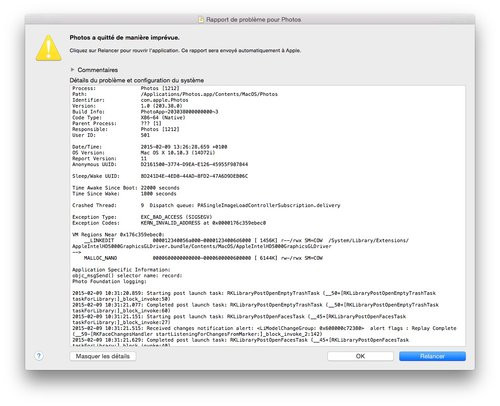Image resolution: width=500 pixels, height=406 pixels.
Task: Click the 'objc_msgSend() selector name: record:' line
Action: 127,276
